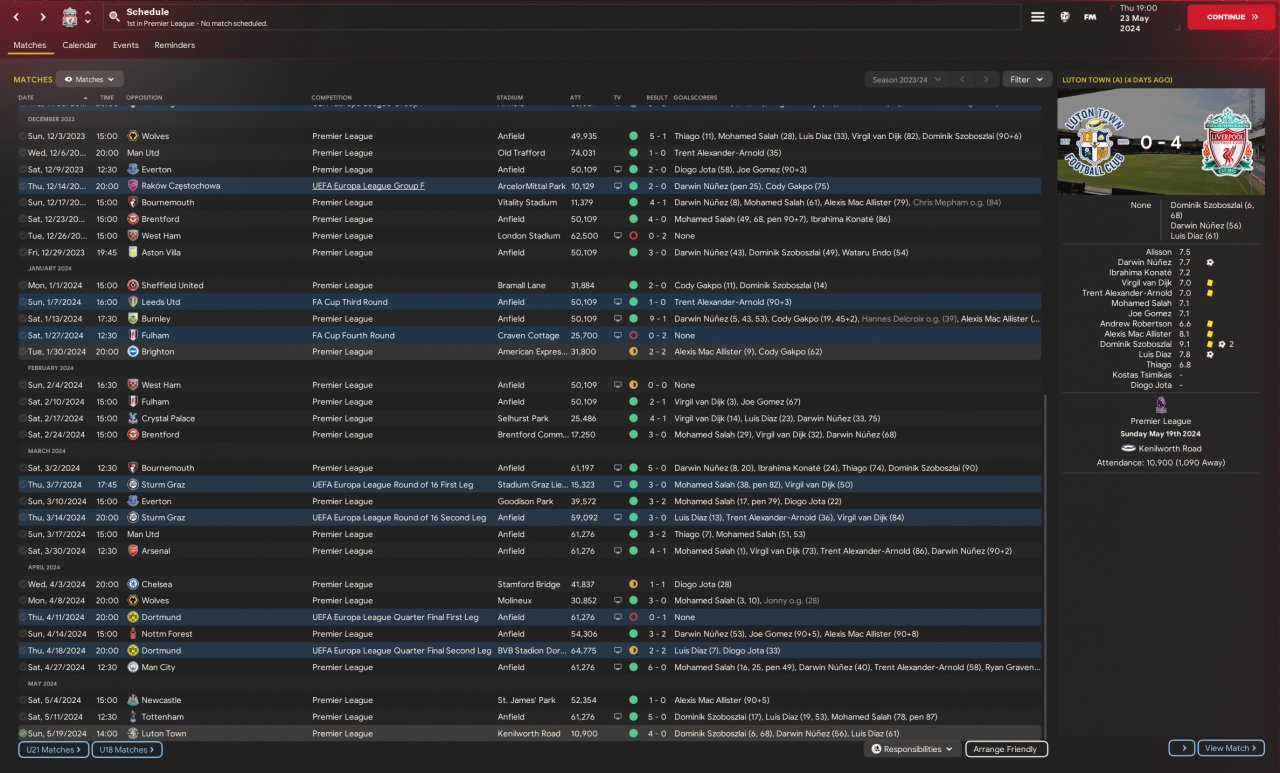Click the Raków Częstochowa club badge
This screenshot has width=1280, height=773.
tap(133, 186)
